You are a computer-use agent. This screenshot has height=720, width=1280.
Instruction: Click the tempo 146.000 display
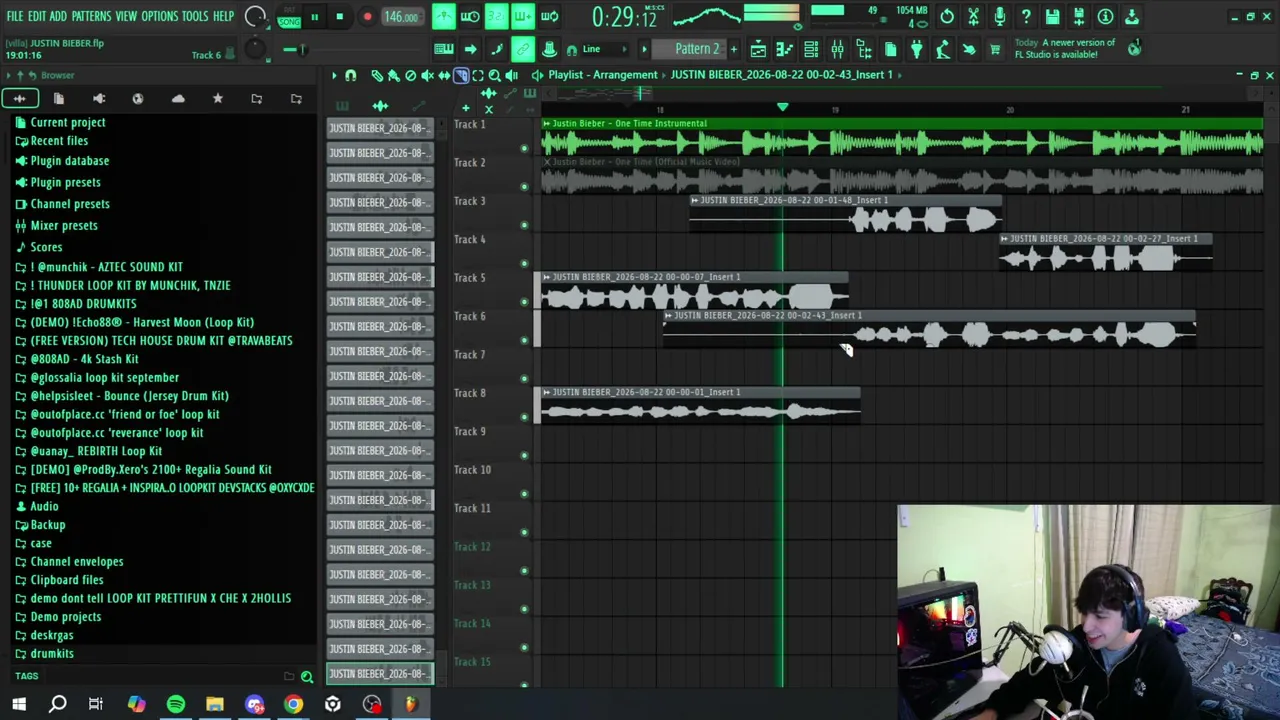click(401, 17)
